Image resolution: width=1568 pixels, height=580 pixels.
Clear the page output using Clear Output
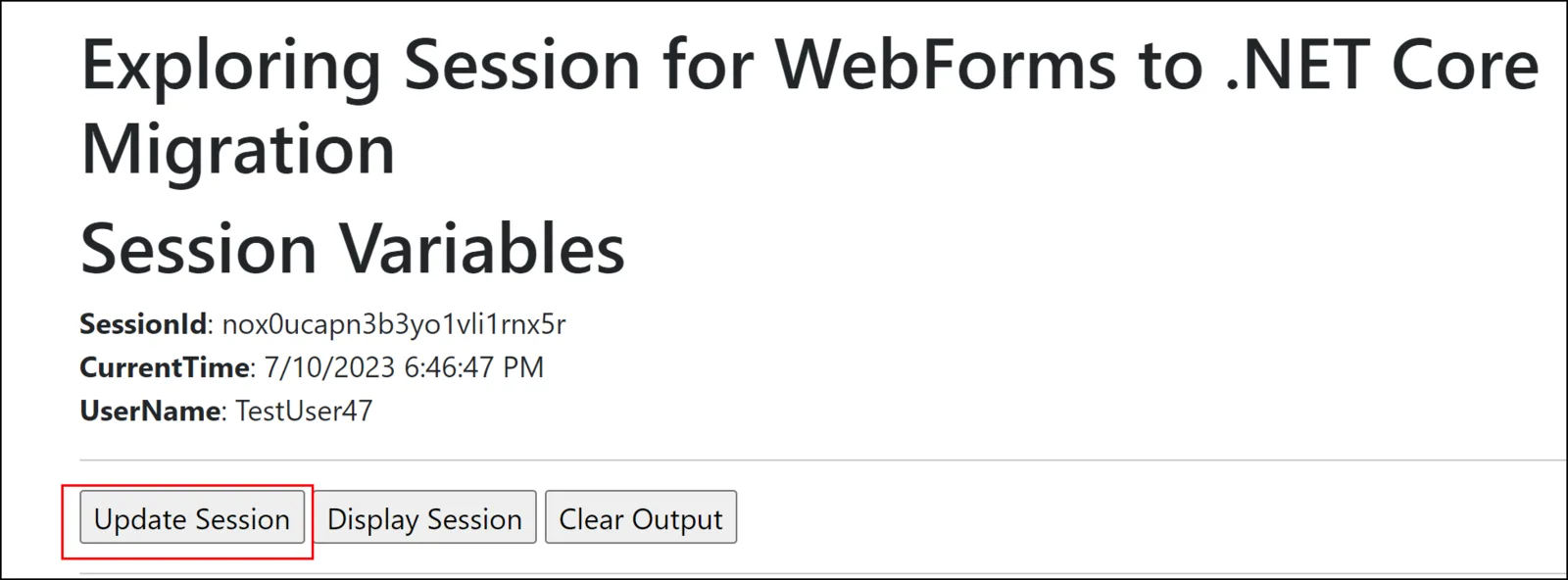(640, 517)
